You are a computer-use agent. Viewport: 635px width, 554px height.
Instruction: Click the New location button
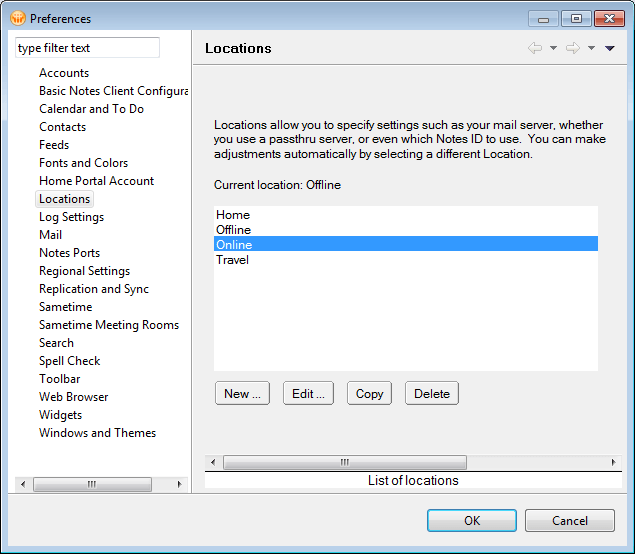(x=242, y=393)
